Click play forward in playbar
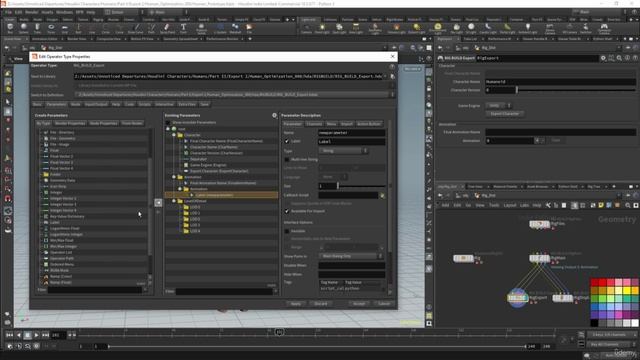This screenshot has width=640, height=360. [36, 335]
